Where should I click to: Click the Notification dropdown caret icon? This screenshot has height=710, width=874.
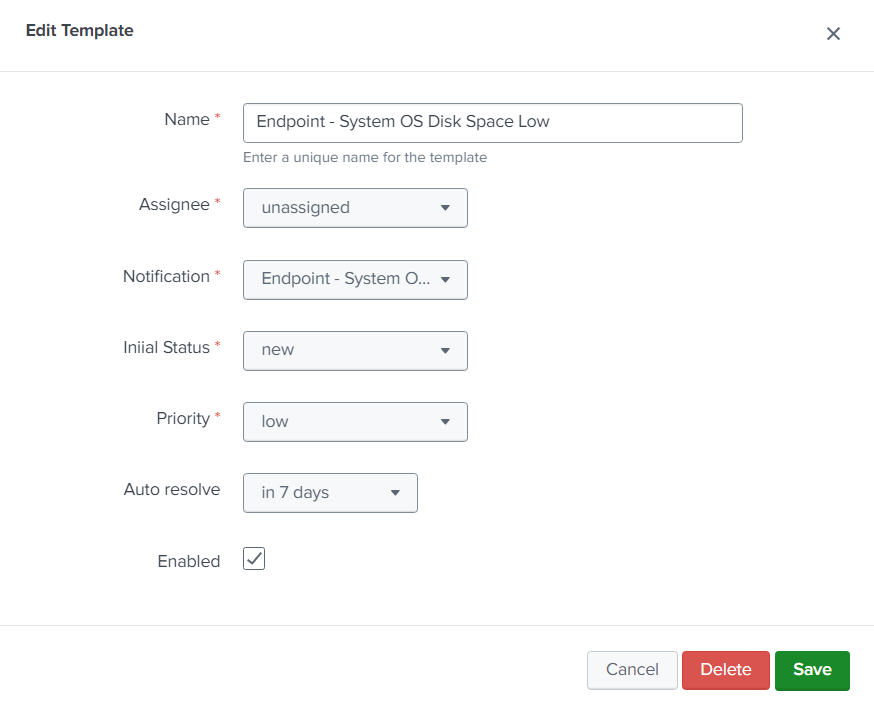tap(445, 280)
